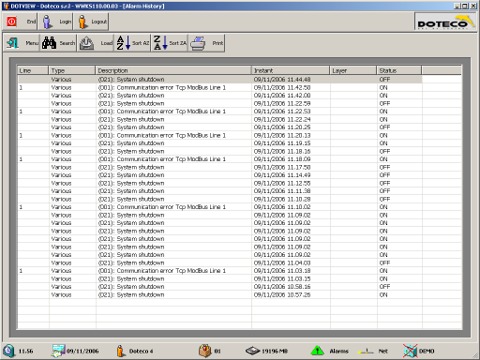480x360 pixels.
Task: Select the System shutdown row at 10.57.26
Action: point(220,295)
